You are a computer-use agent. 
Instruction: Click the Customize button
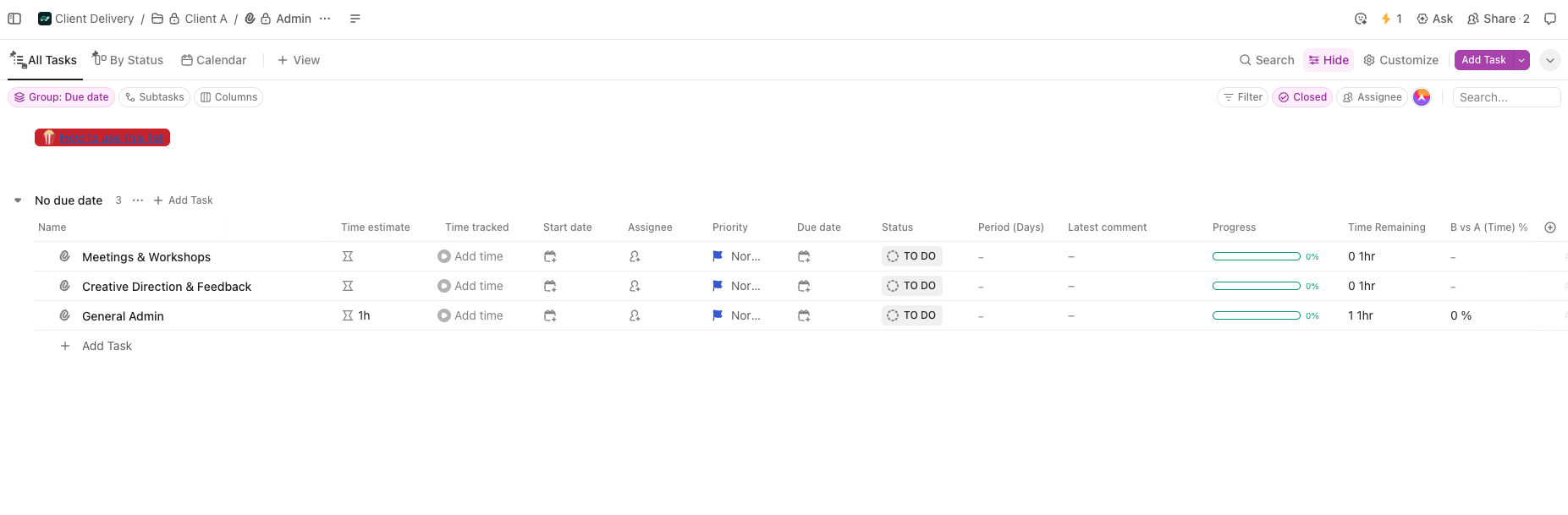(x=1400, y=60)
